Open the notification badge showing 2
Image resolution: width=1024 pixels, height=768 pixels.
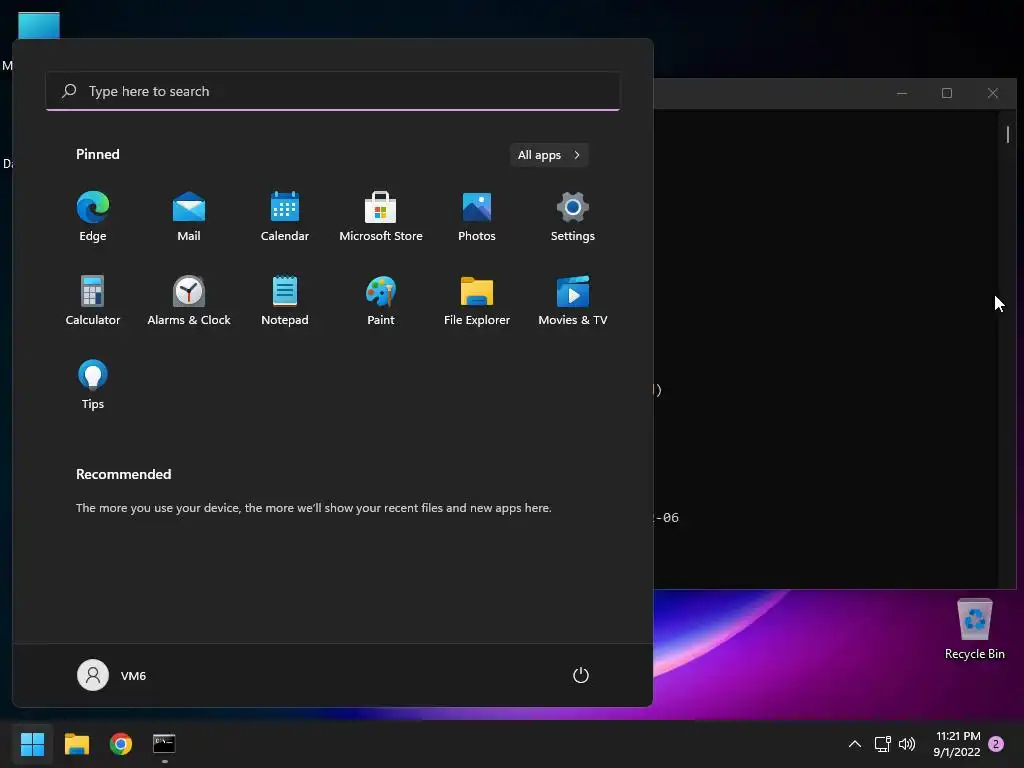pos(996,744)
